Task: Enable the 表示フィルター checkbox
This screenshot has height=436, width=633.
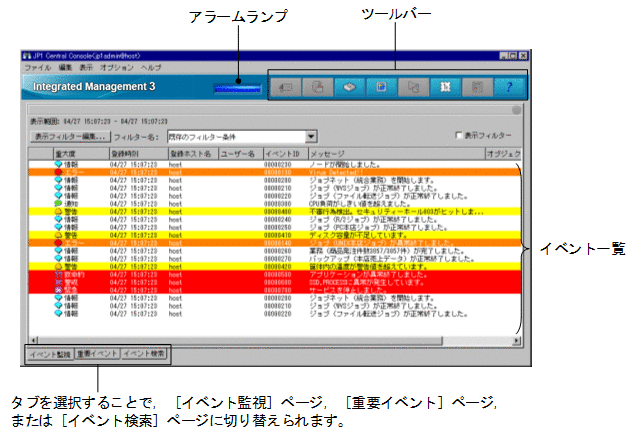Action: [458, 135]
